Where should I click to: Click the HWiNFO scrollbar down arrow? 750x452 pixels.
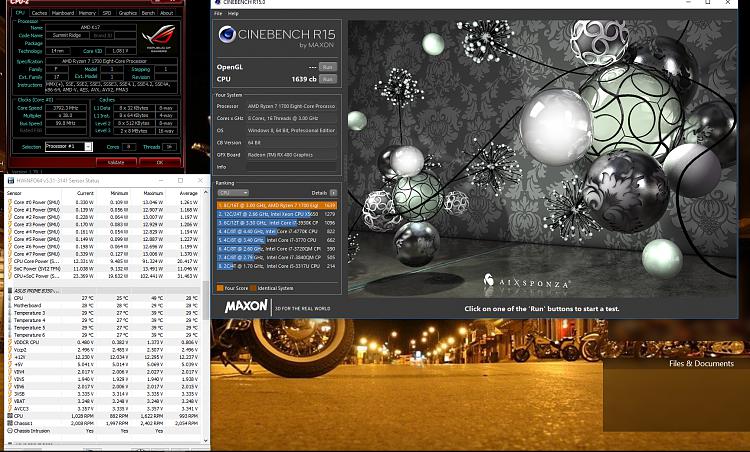[x=206, y=441]
